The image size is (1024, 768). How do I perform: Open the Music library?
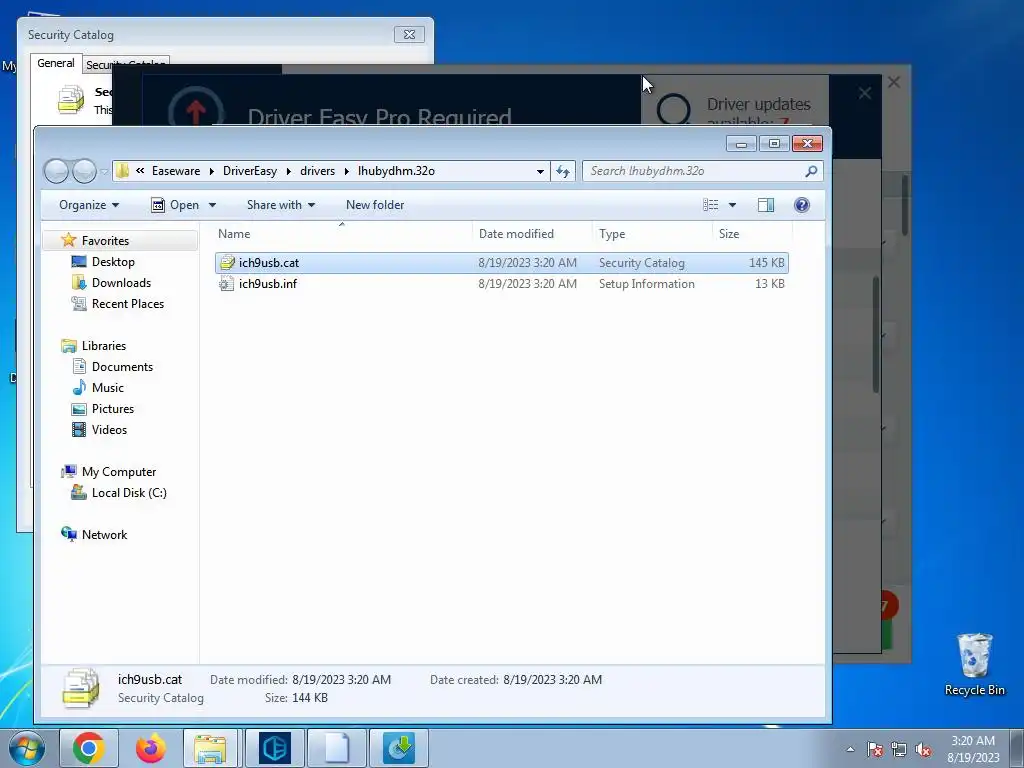pos(108,387)
